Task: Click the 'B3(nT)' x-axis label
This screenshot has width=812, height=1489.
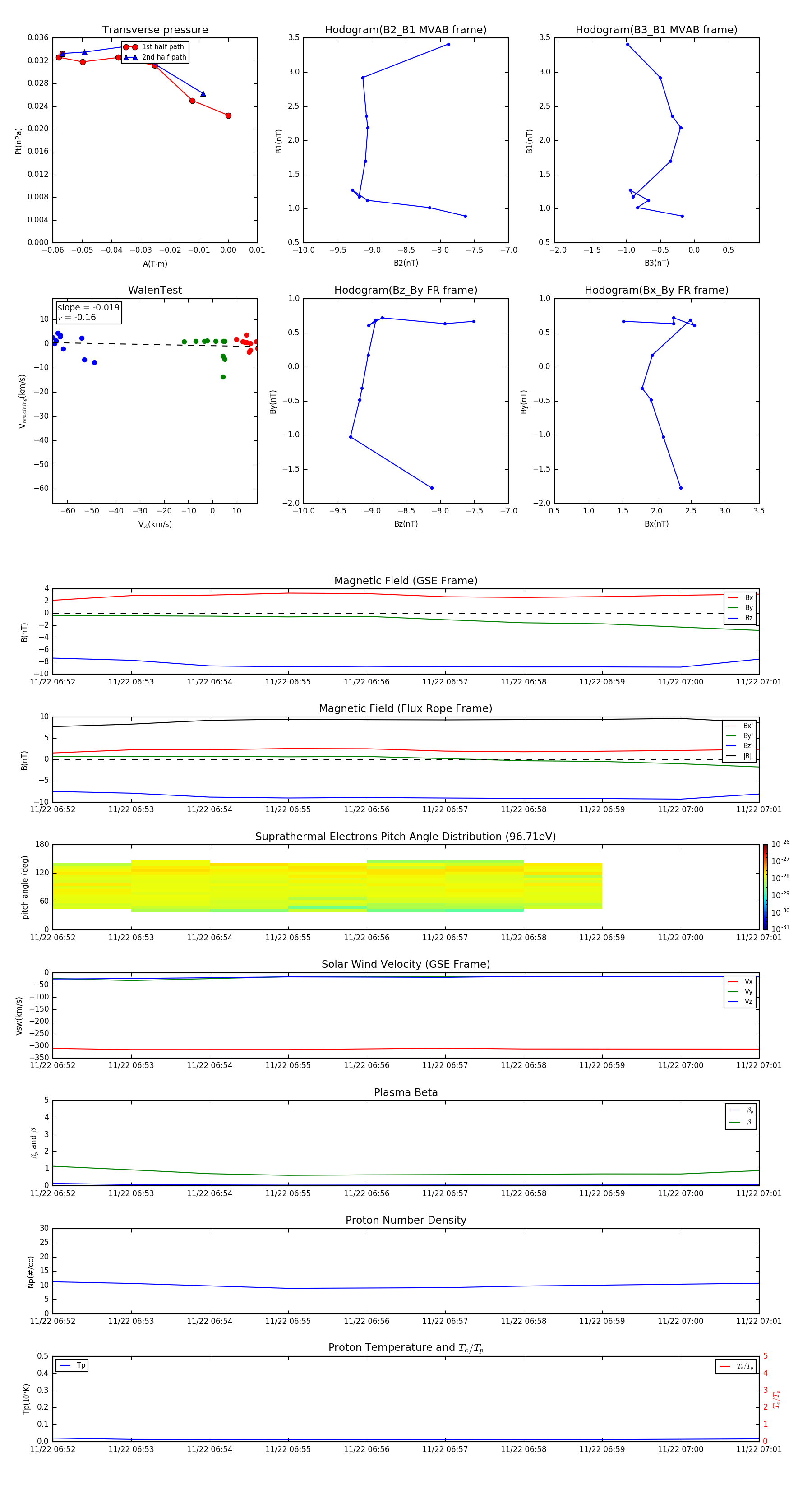Action: point(656,263)
